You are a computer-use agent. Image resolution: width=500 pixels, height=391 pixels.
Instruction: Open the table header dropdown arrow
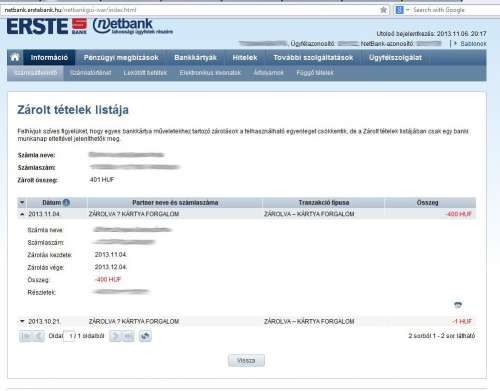point(22,202)
